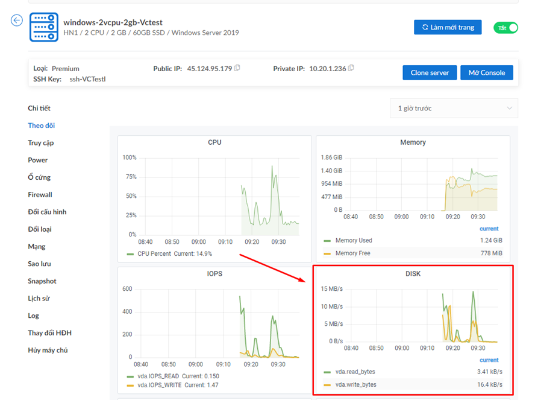Click the IOPS chart title
This screenshot has height=400, width=535.
click(x=214, y=273)
